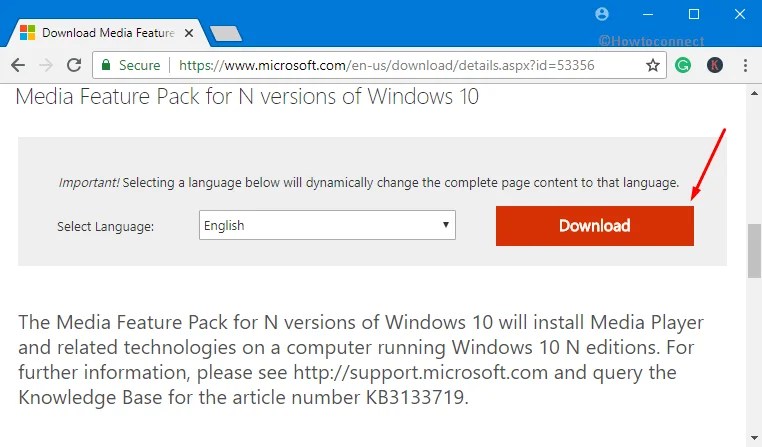The width and height of the screenshot is (762, 447).
Task: Click the Chrome user account icon
Action: [602, 14]
